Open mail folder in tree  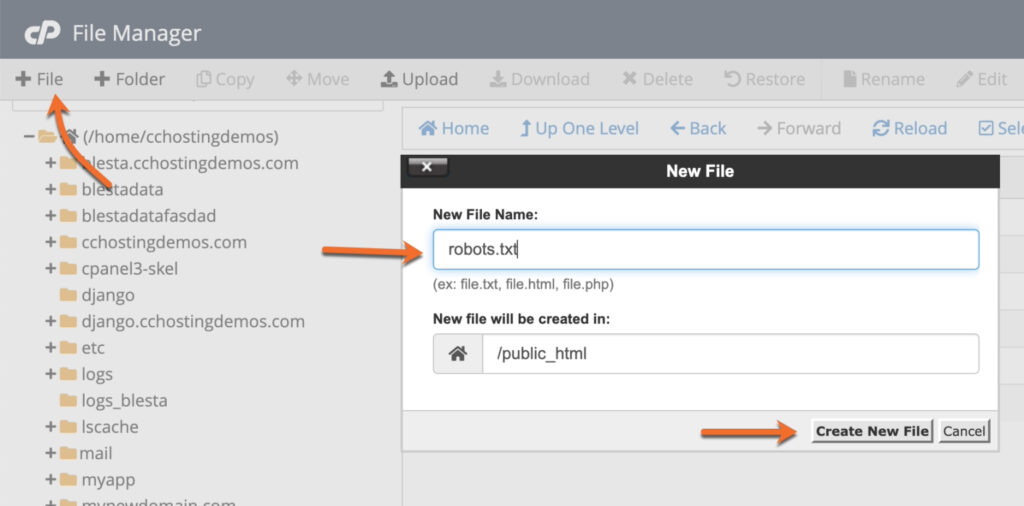(96, 453)
